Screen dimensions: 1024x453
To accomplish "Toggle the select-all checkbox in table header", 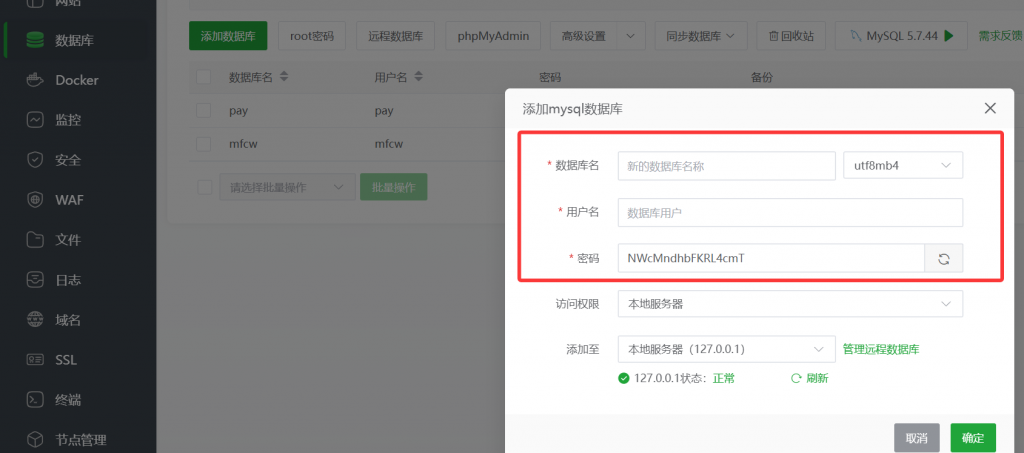I will (204, 77).
